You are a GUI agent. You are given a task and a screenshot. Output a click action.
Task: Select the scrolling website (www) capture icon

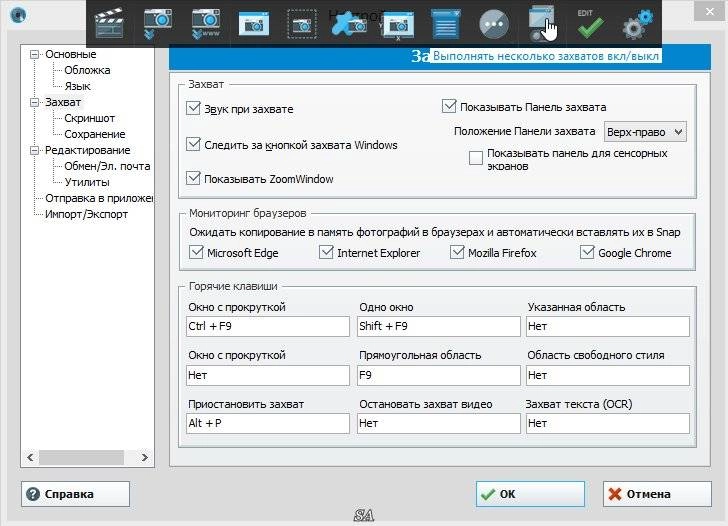(206, 23)
